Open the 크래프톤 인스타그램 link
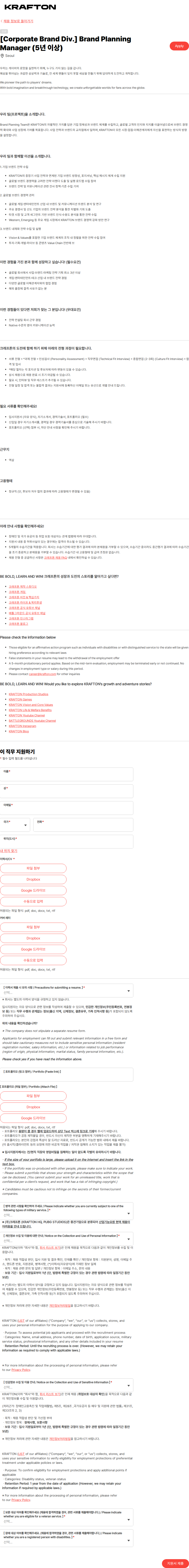The image size is (189, 1568). coord(21,618)
